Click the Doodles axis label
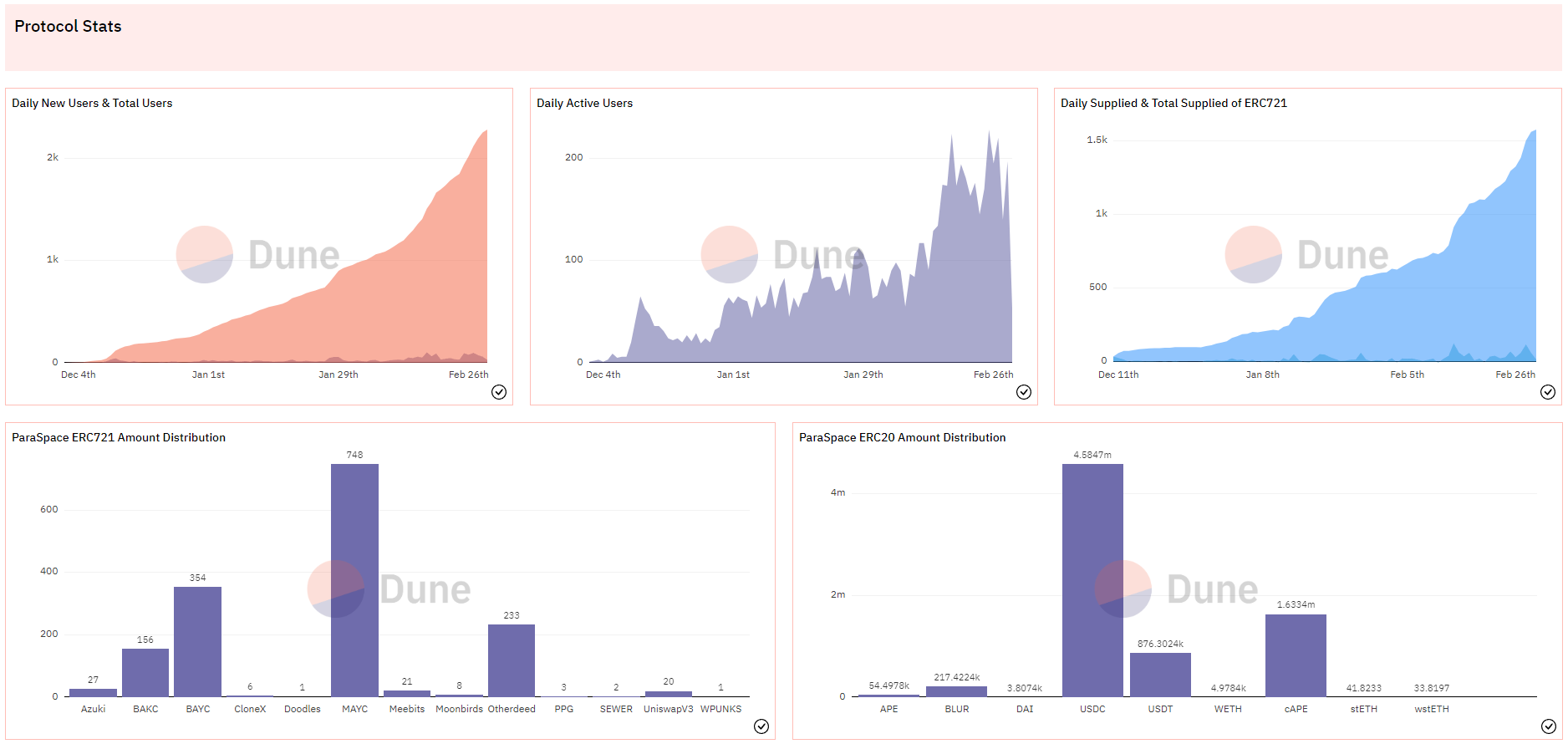 [303, 709]
